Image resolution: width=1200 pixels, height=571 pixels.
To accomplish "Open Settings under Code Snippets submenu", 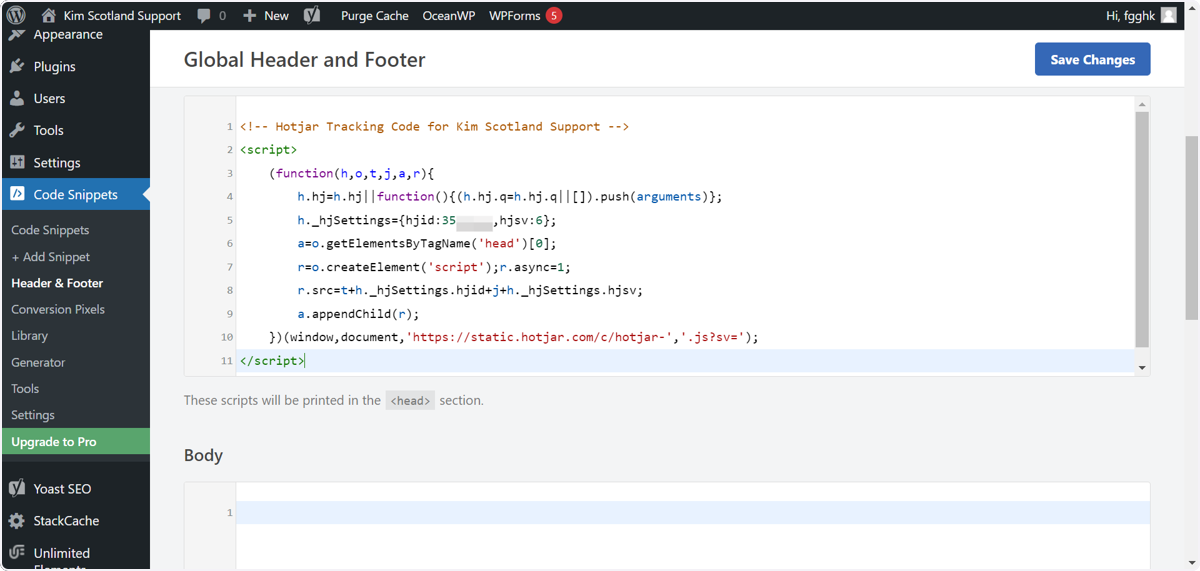I will (33, 415).
